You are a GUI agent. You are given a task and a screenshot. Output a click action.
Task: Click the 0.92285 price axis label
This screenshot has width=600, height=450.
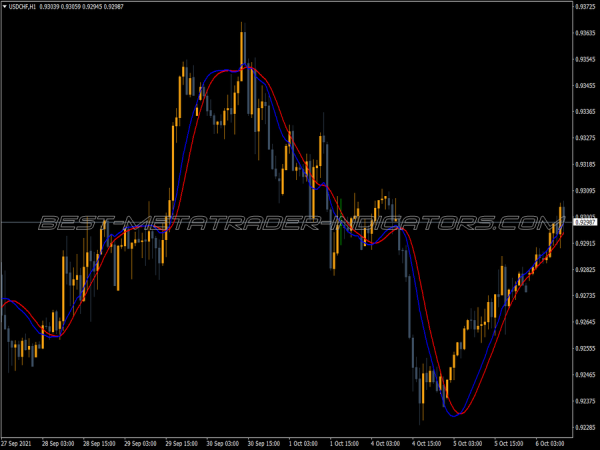(585, 427)
